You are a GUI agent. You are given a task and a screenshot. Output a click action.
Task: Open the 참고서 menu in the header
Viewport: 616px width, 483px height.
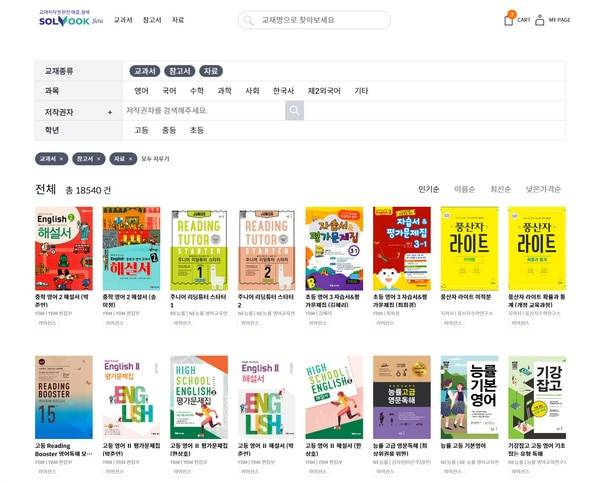pyautogui.click(x=152, y=20)
